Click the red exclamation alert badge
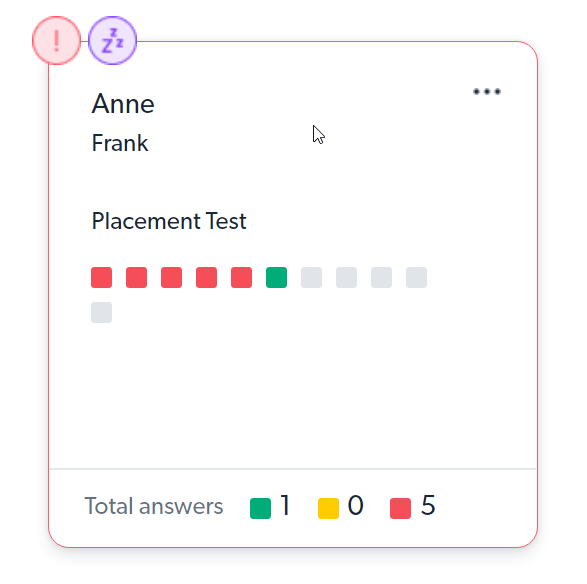The width and height of the screenshot is (587, 584). 57,40
